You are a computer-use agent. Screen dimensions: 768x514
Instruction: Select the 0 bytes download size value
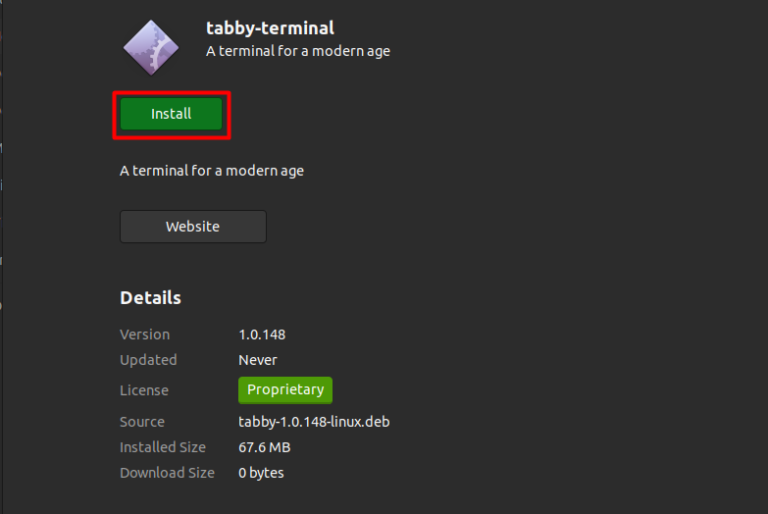tap(261, 473)
